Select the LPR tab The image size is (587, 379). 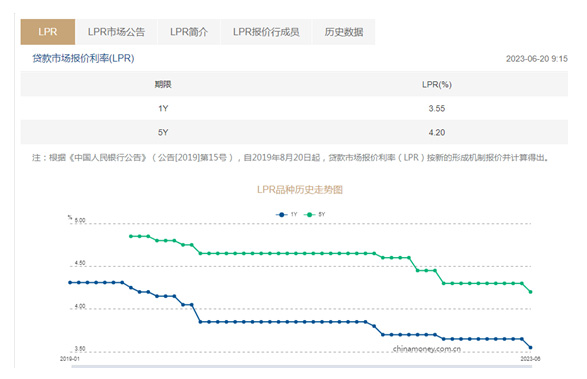tap(48, 32)
